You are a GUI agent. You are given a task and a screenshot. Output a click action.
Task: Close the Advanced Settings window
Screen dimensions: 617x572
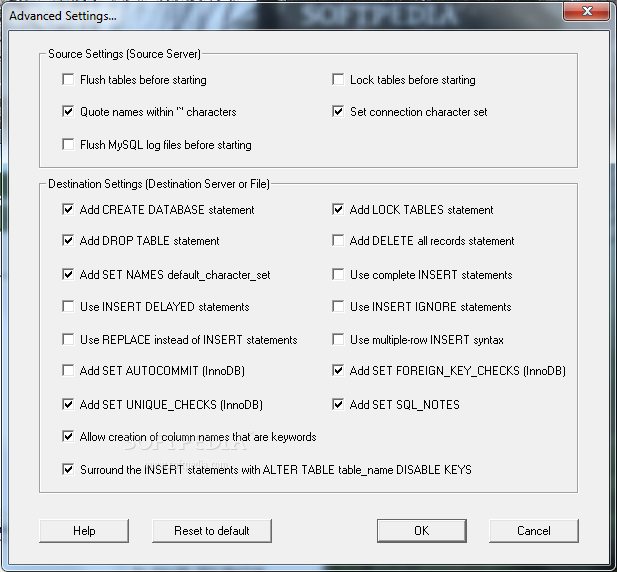pyautogui.click(x=587, y=11)
